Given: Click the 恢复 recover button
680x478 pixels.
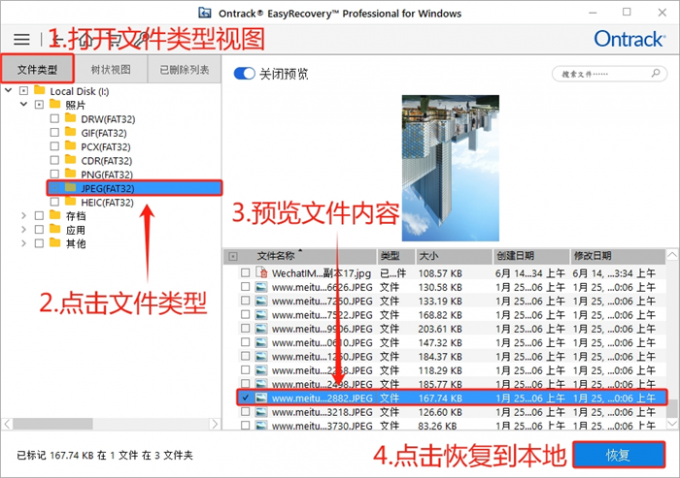Looking at the screenshot, I should click(619, 455).
